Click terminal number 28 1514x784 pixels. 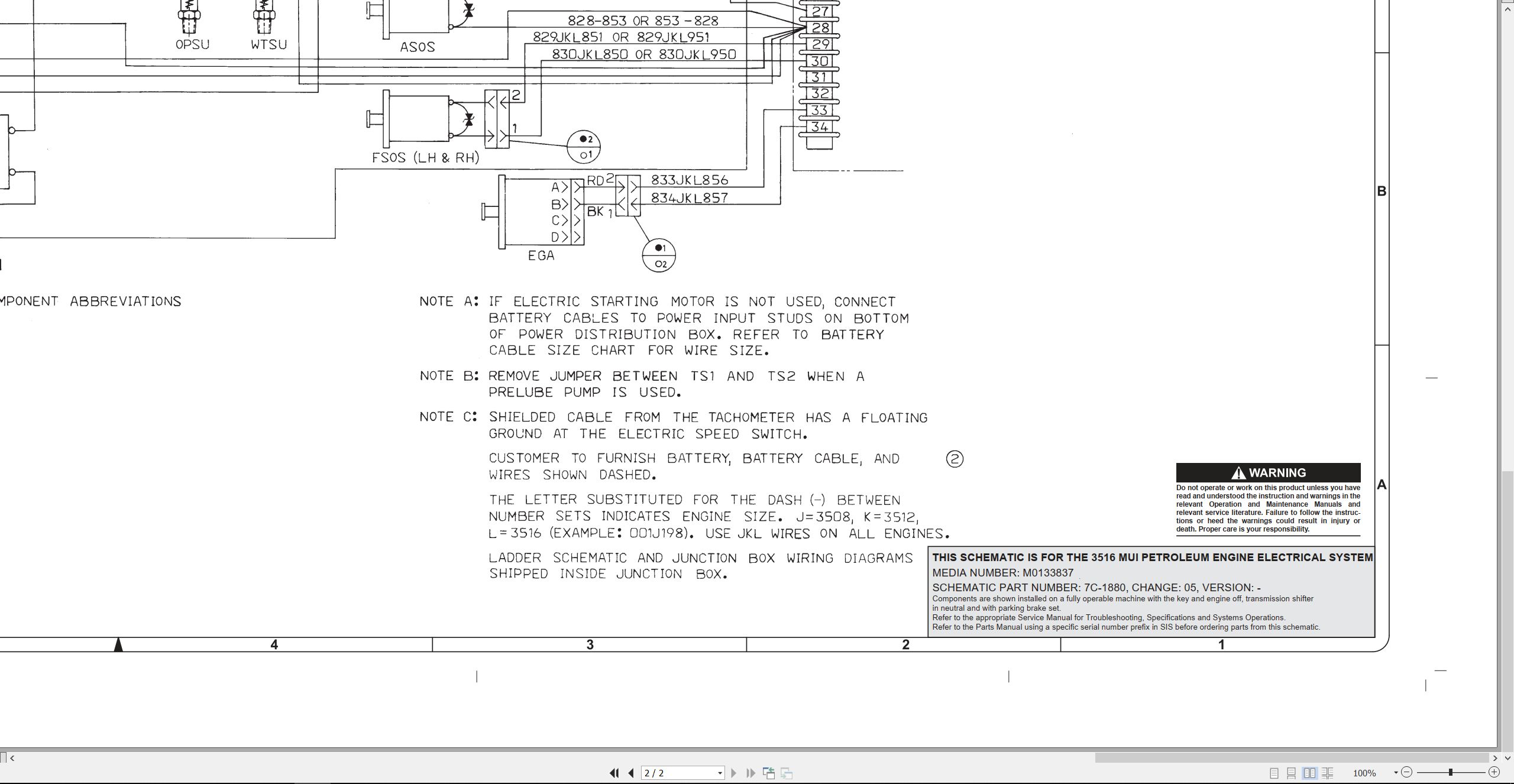[820, 28]
